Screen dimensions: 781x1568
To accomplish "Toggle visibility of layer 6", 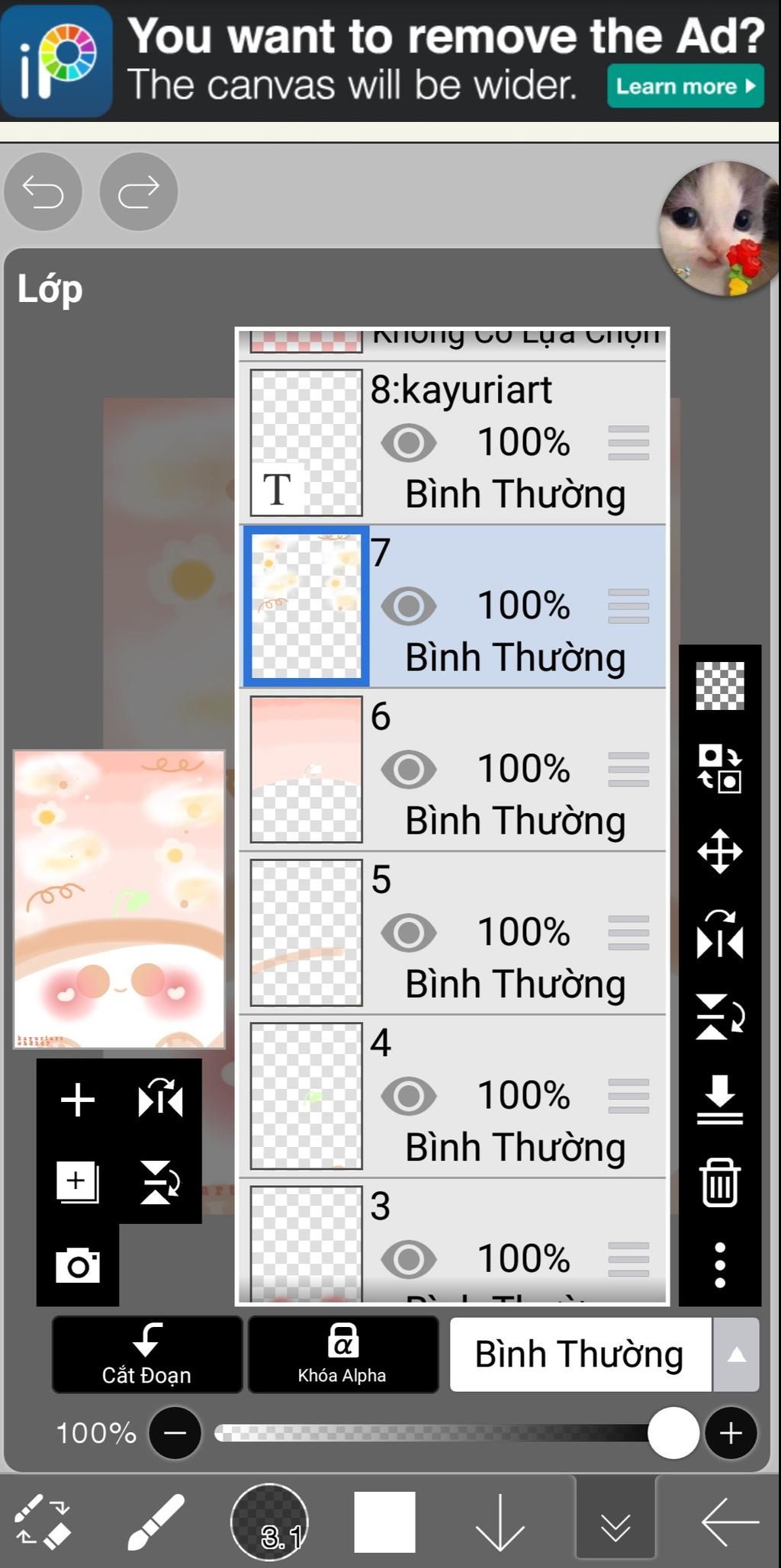I will (409, 769).
